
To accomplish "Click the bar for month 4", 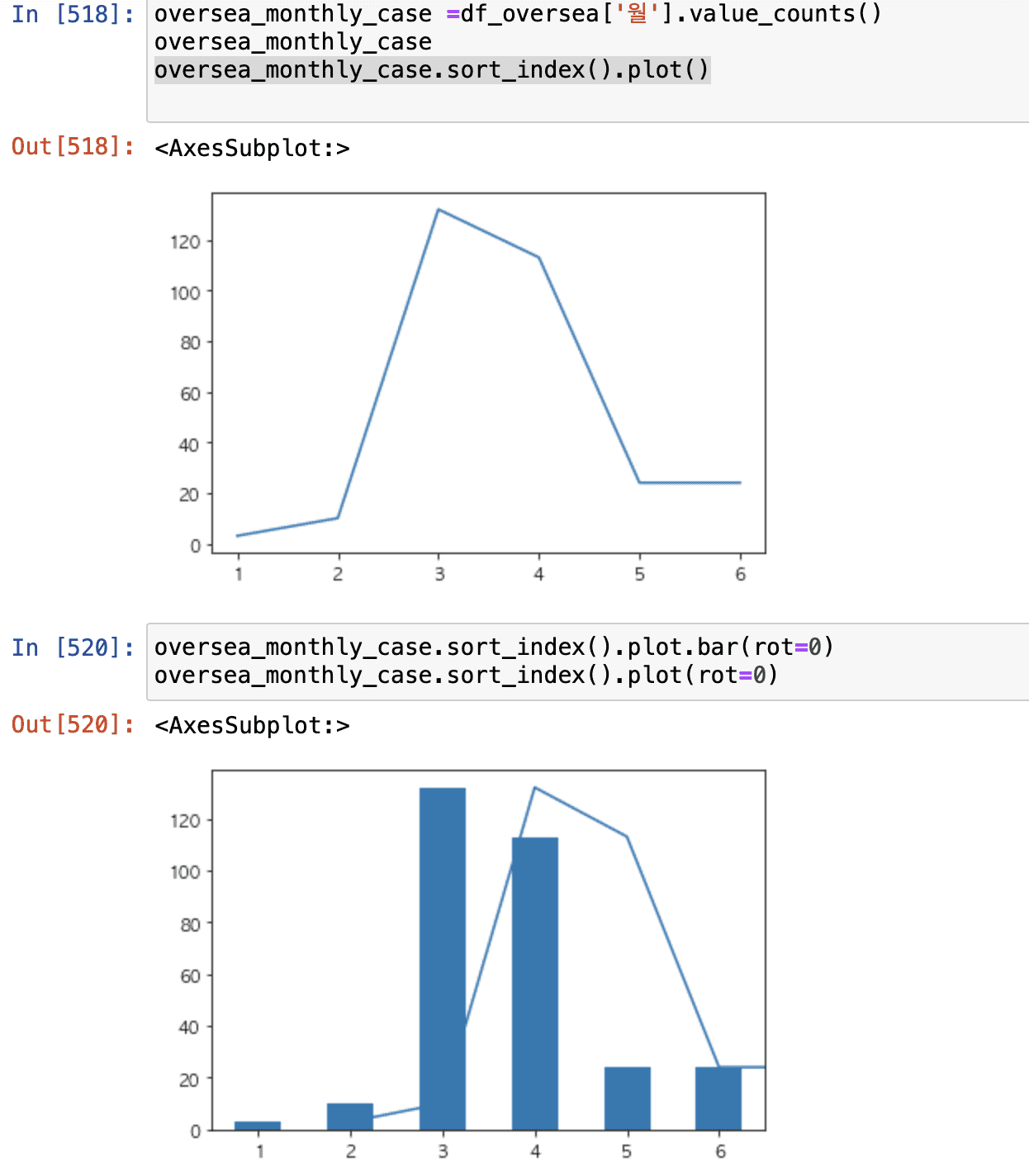I will (x=535, y=983).
